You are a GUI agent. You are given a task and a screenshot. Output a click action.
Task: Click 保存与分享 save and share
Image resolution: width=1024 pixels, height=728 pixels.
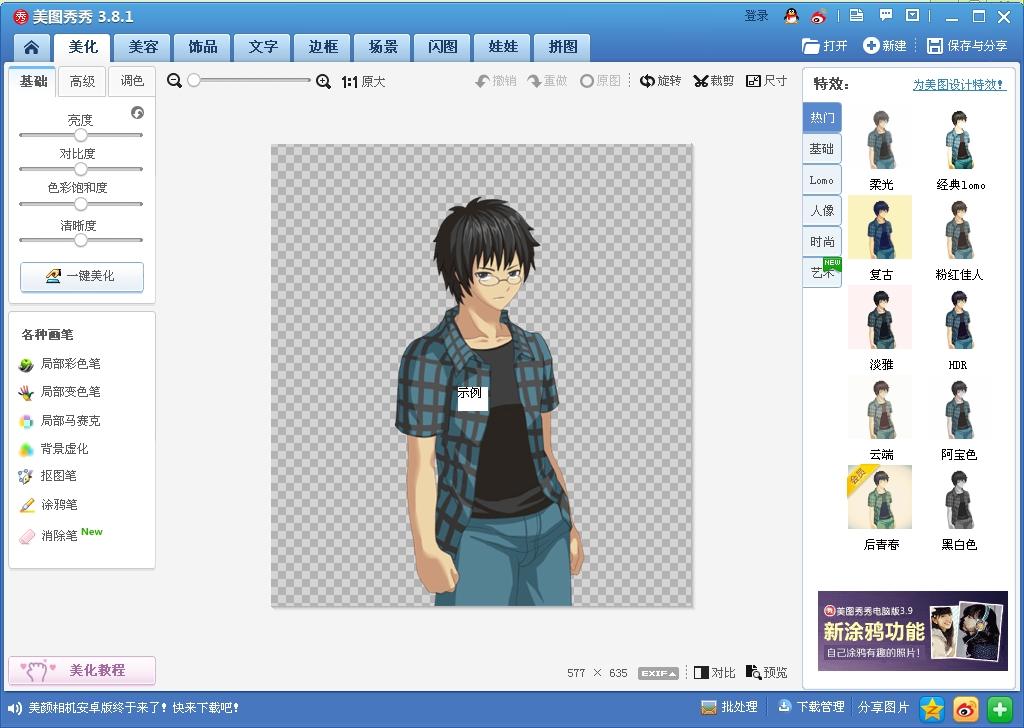pos(967,46)
